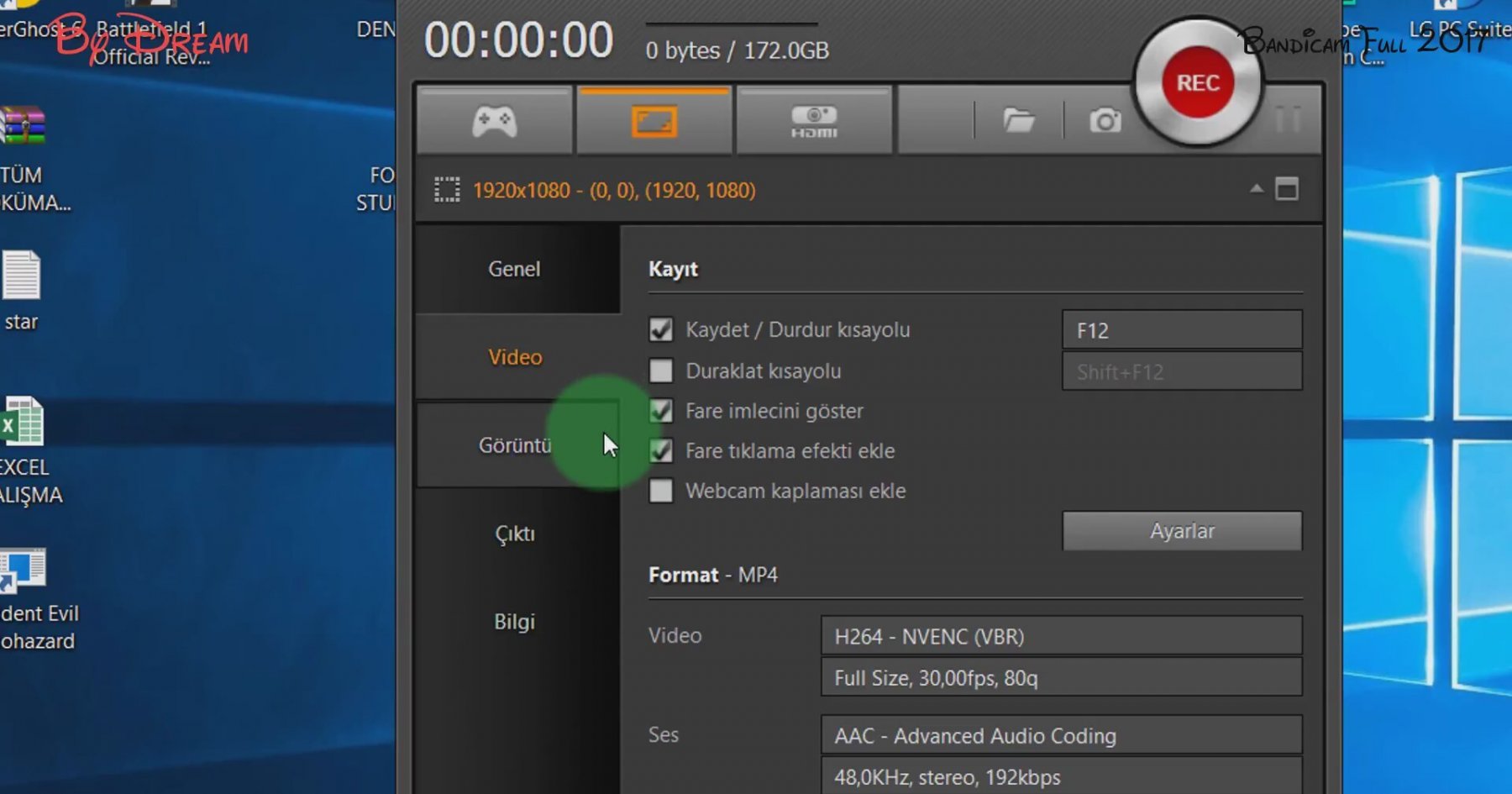This screenshot has height=794, width=1512.
Task: Toggle full screen target window icon
Action: pos(1287,189)
